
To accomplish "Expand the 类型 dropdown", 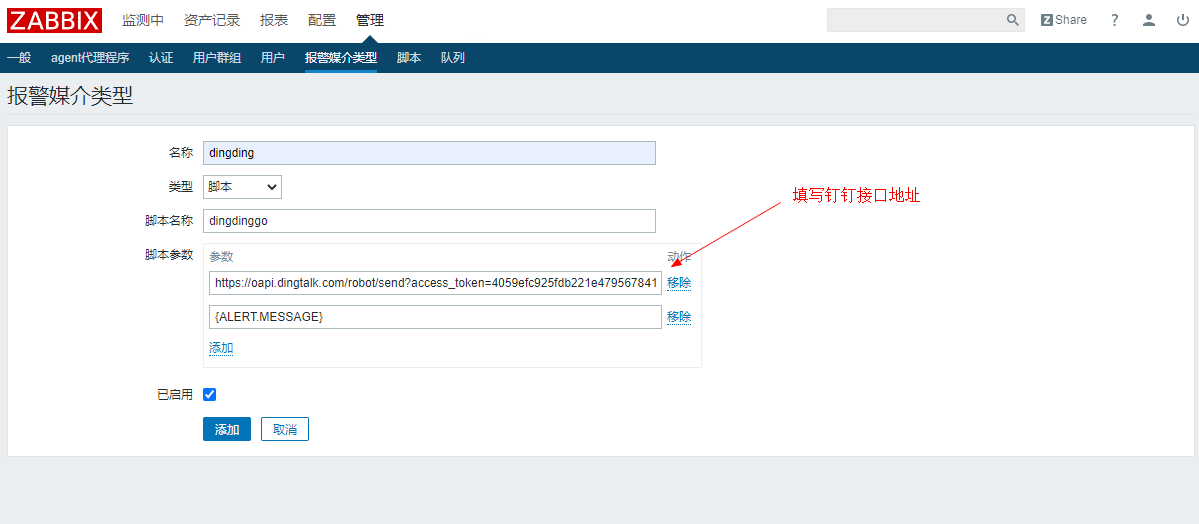I will coord(243,187).
